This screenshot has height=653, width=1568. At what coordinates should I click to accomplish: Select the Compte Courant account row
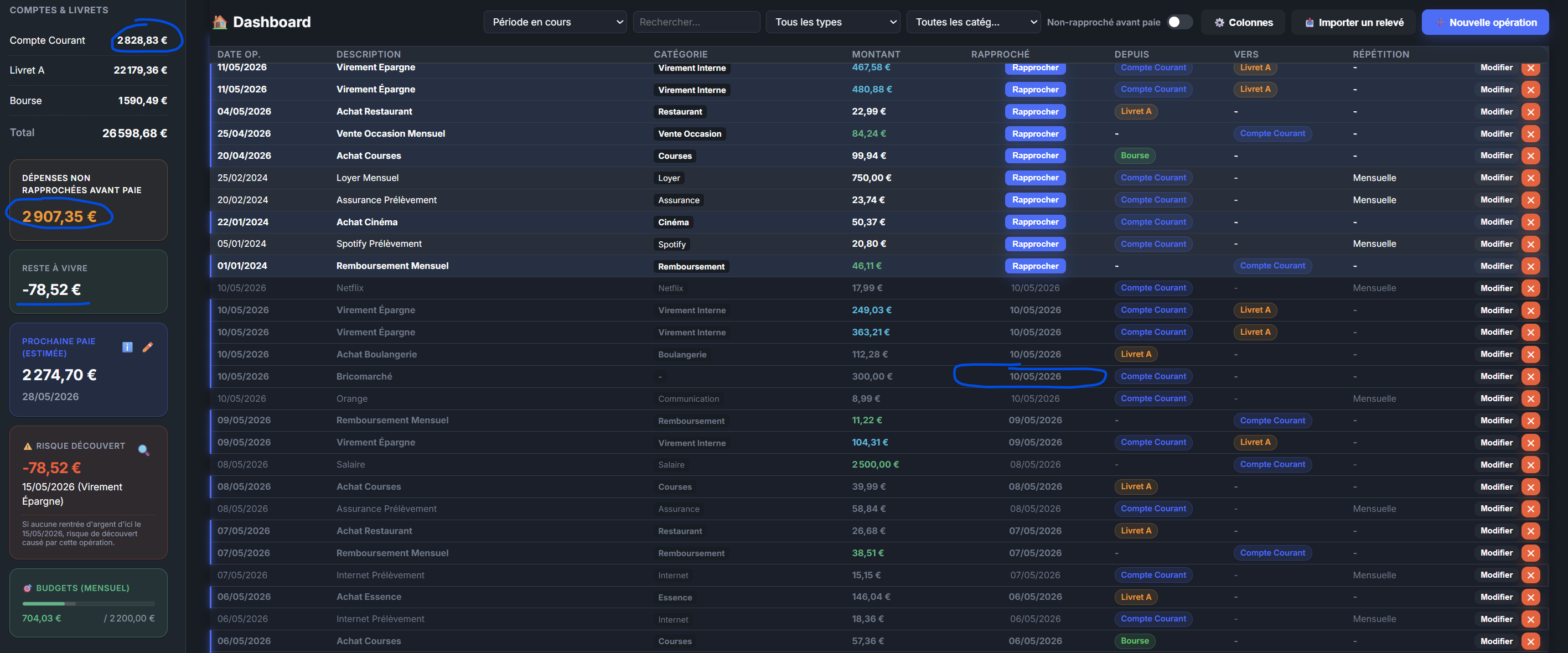88,40
